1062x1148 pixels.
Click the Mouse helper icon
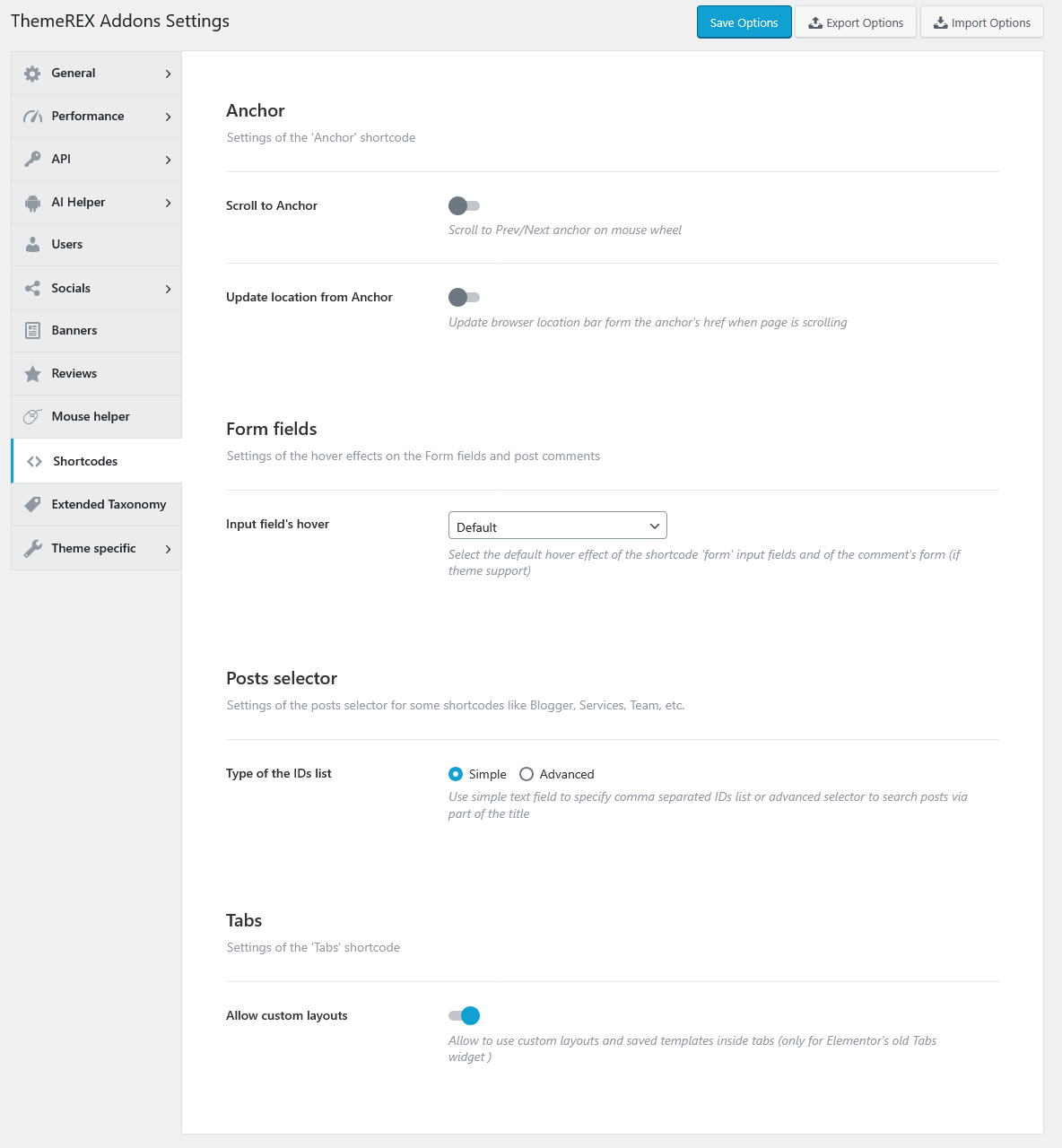[32, 416]
